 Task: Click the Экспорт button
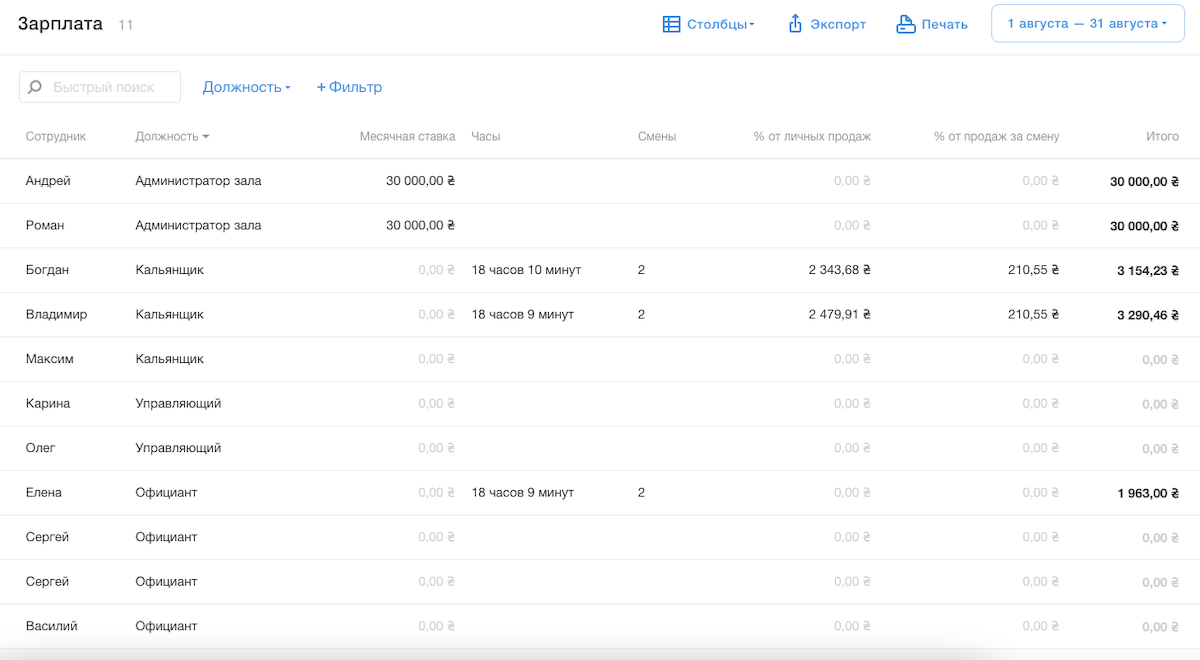click(x=827, y=24)
